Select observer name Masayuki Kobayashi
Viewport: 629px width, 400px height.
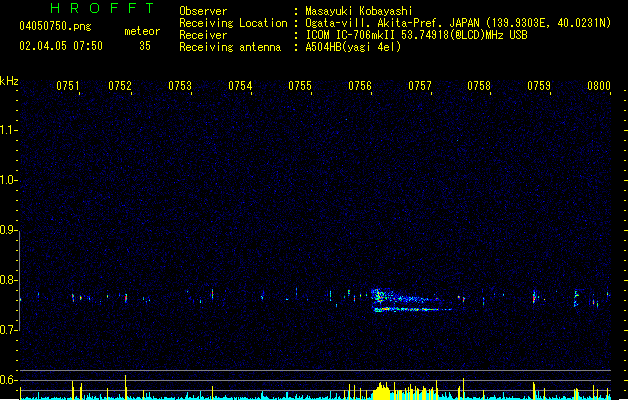359,11
